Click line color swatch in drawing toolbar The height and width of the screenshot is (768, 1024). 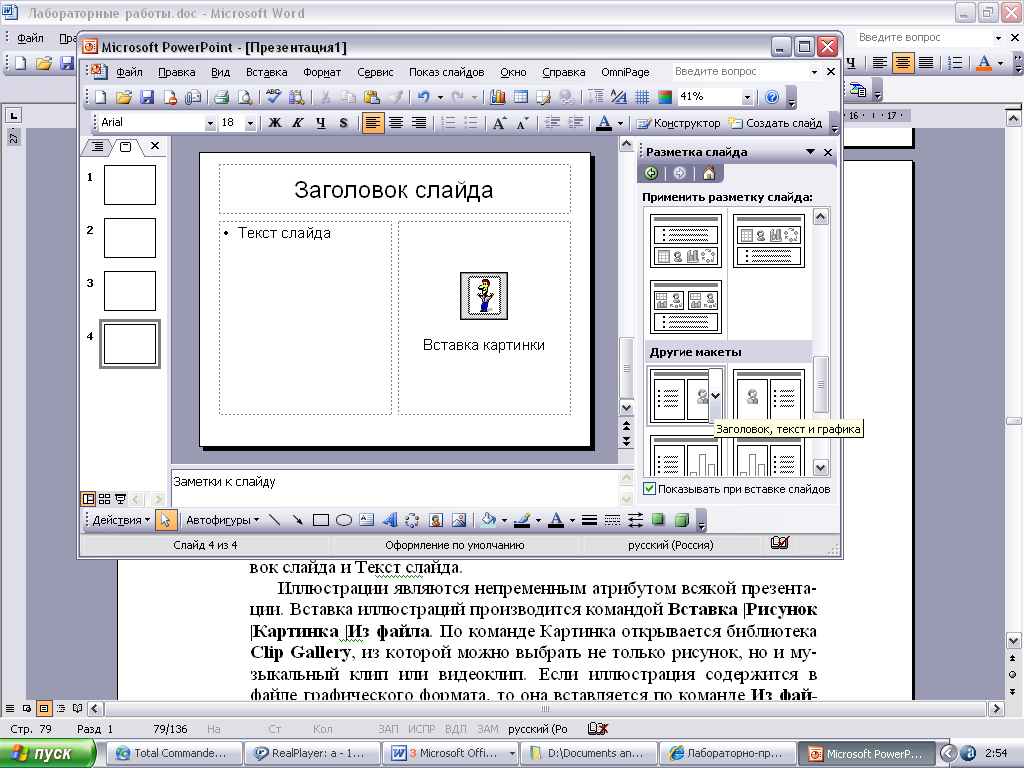tap(522, 520)
